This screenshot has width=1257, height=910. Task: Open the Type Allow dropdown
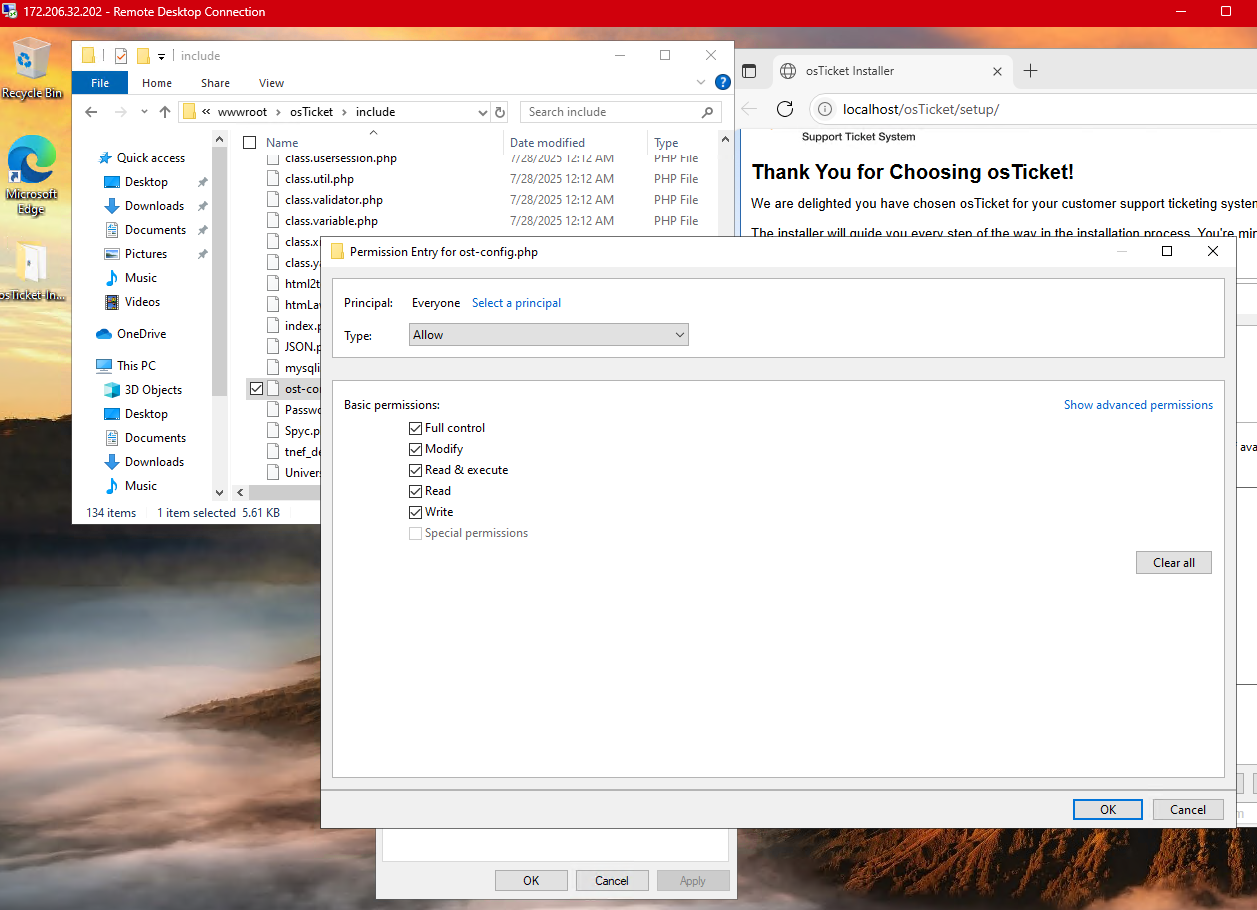pyautogui.click(x=549, y=335)
